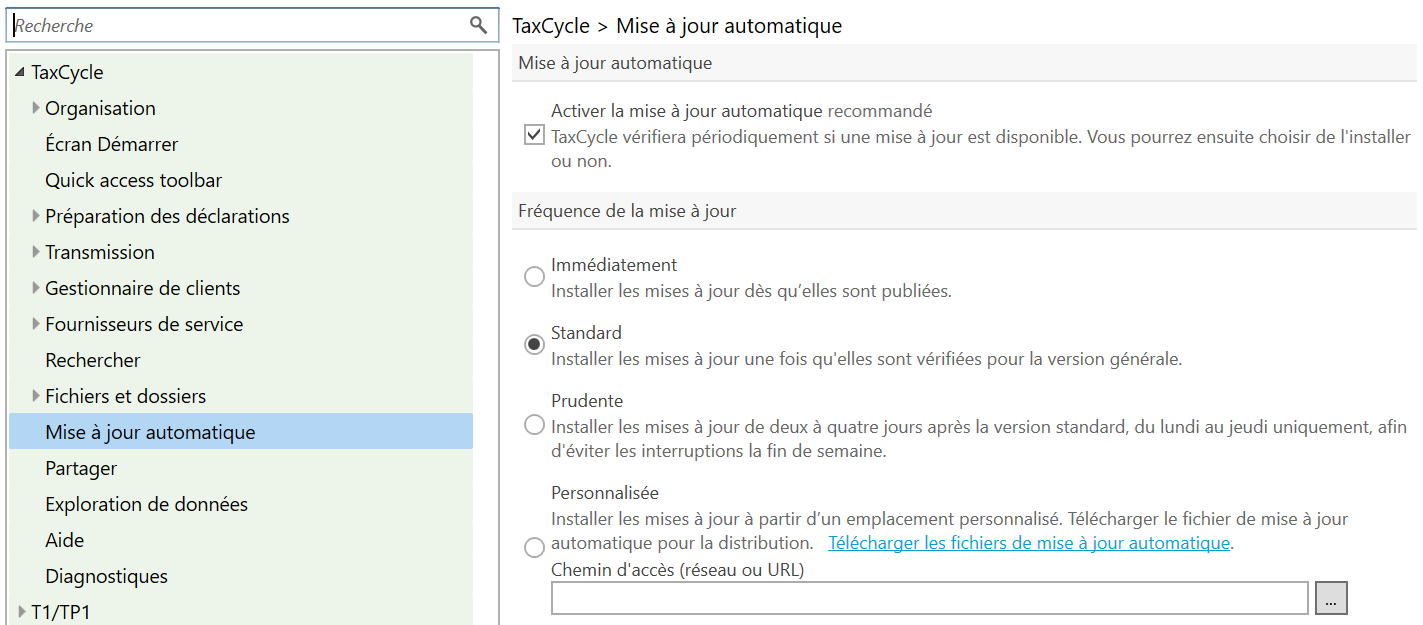The height and width of the screenshot is (625, 1423).
Task: Expand Gestionnaire de clients node
Action: pyautogui.click(x=36, y=288)
